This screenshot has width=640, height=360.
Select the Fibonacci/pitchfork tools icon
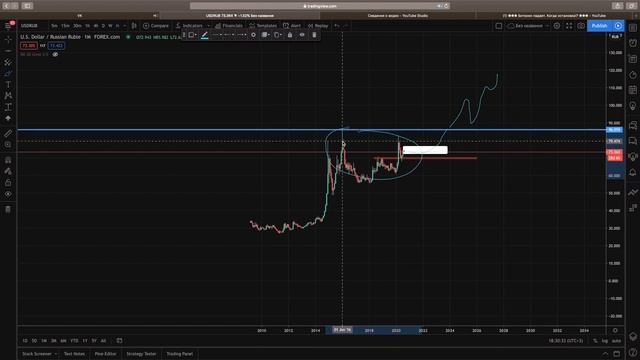[x=8, y=62]
